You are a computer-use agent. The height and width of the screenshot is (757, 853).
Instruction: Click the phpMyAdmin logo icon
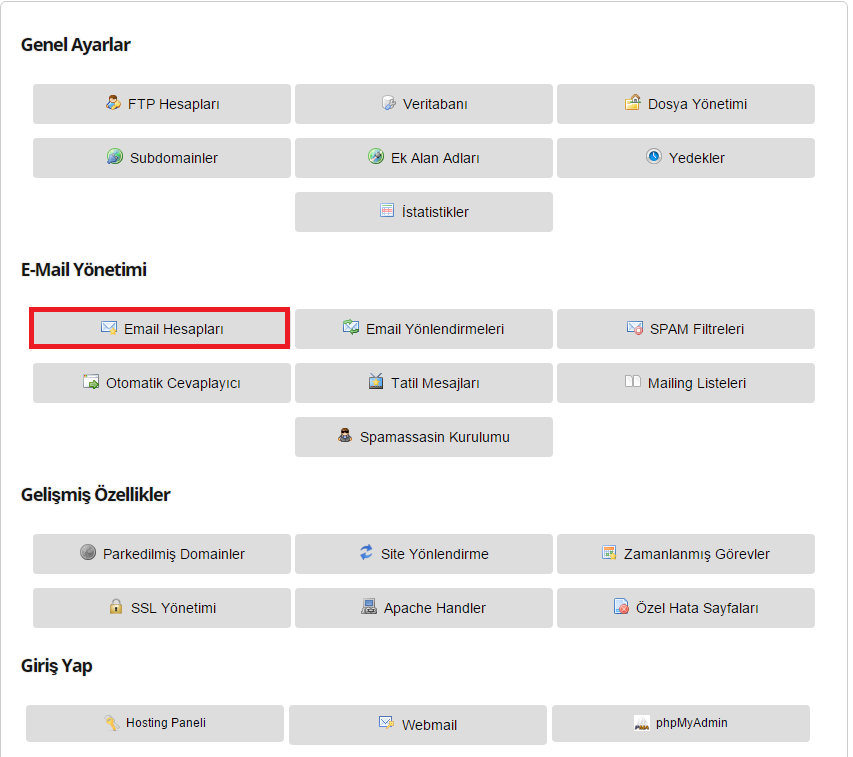pos(642,723)
